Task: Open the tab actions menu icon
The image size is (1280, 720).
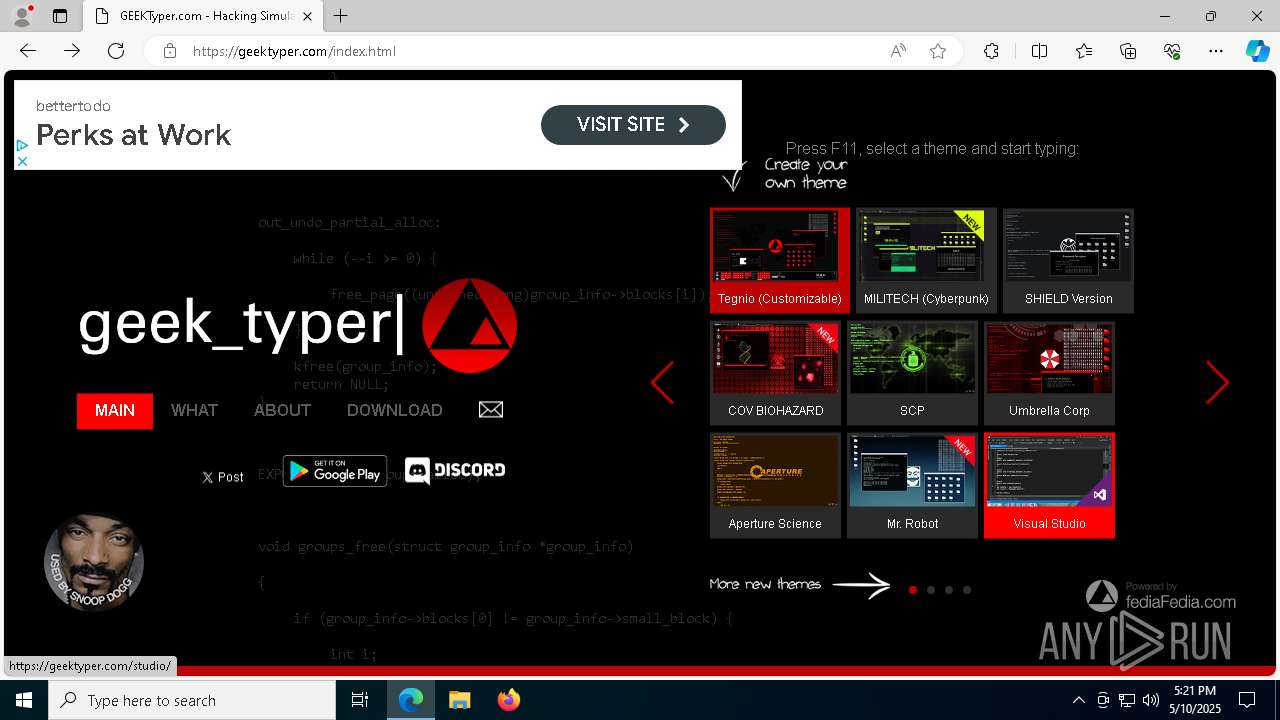Action: [x=60, y=16]
